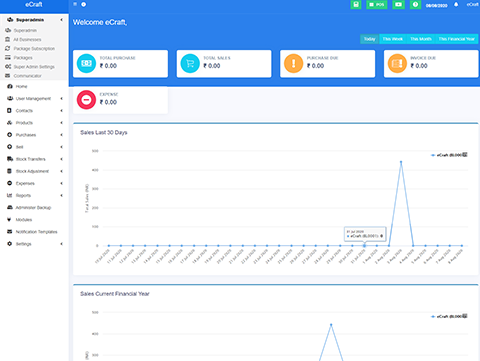Click the peak data point in Sales Last 30 Days
This screenshot has height=361, width=480.
click(x=401, y=162)
